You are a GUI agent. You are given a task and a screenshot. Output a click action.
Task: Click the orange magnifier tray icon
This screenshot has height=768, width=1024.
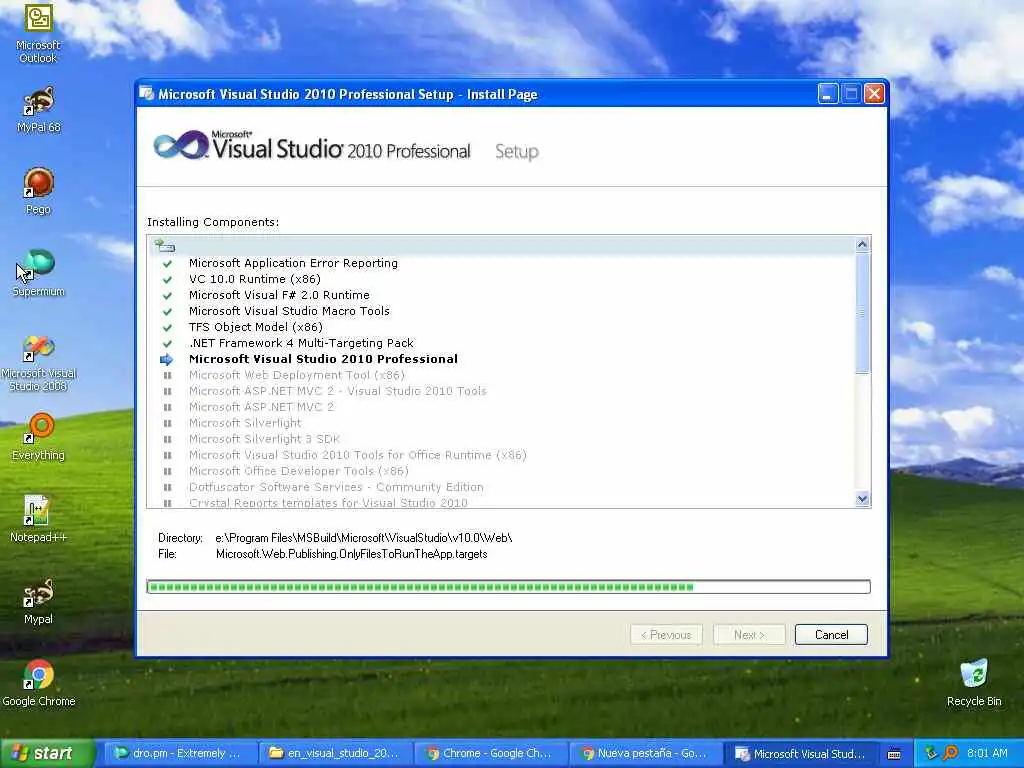point(951,753)
